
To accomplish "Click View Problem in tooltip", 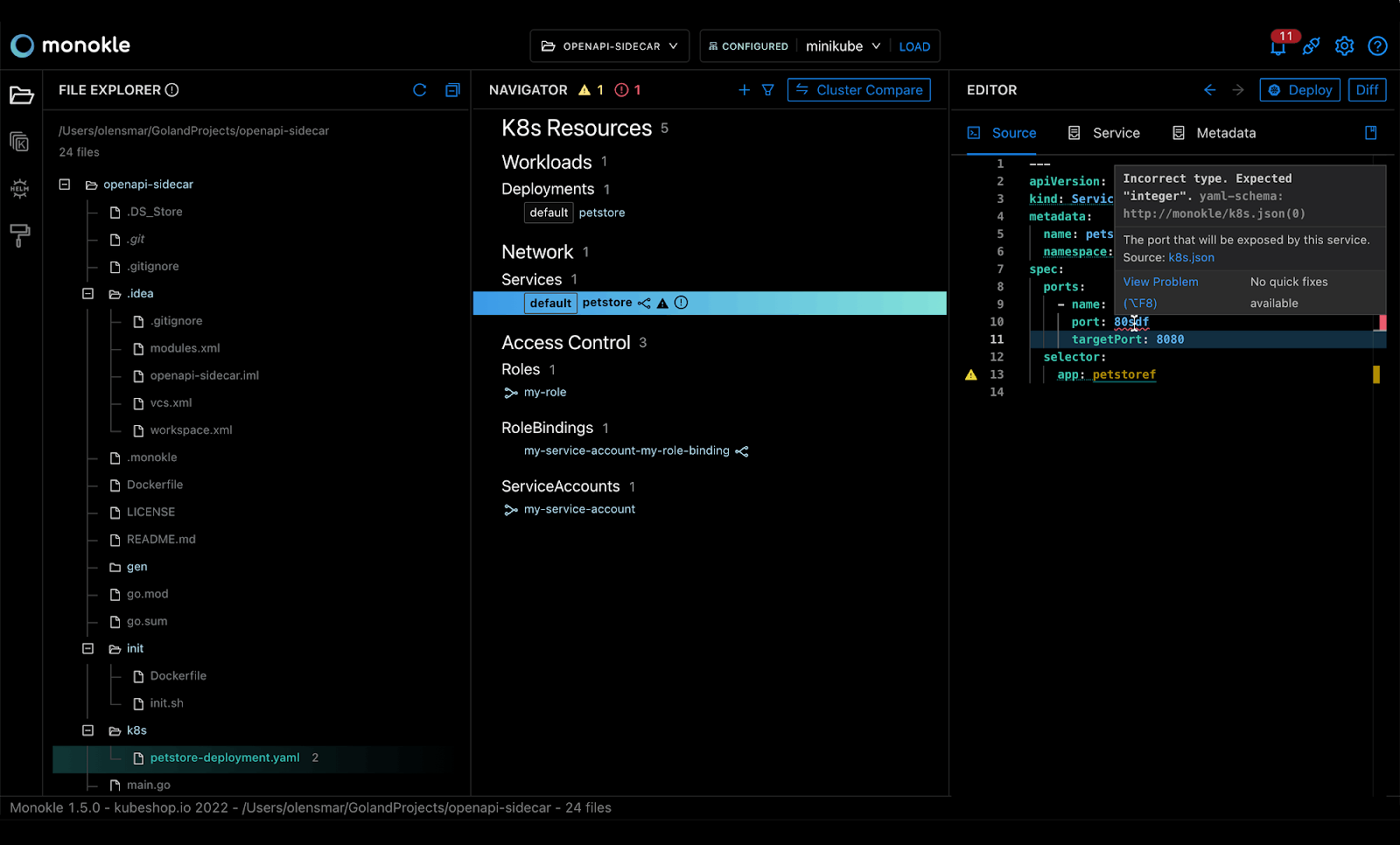I will coord(1160,283).
